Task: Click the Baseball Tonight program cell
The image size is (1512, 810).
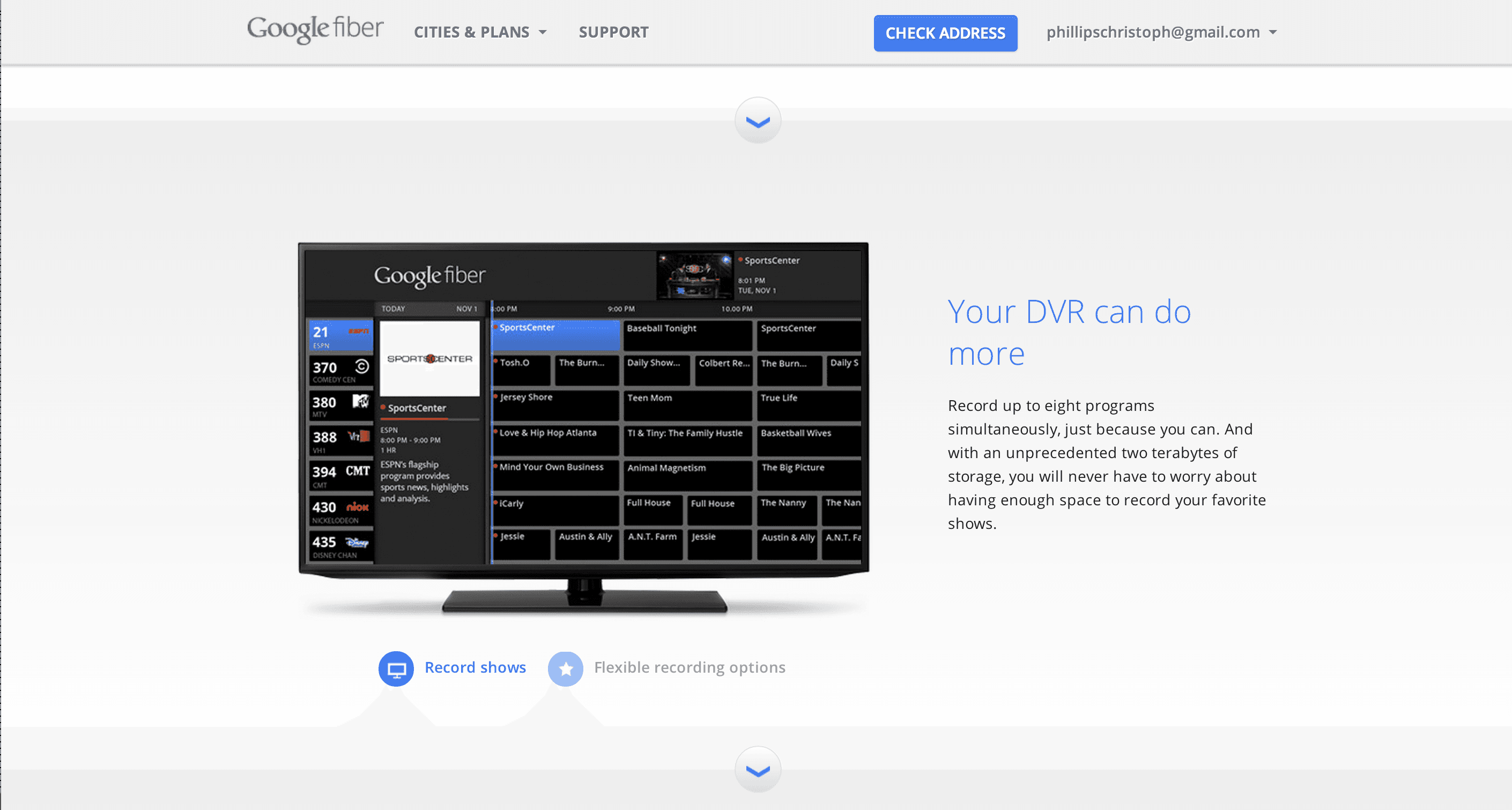Action: click(687, 335)
